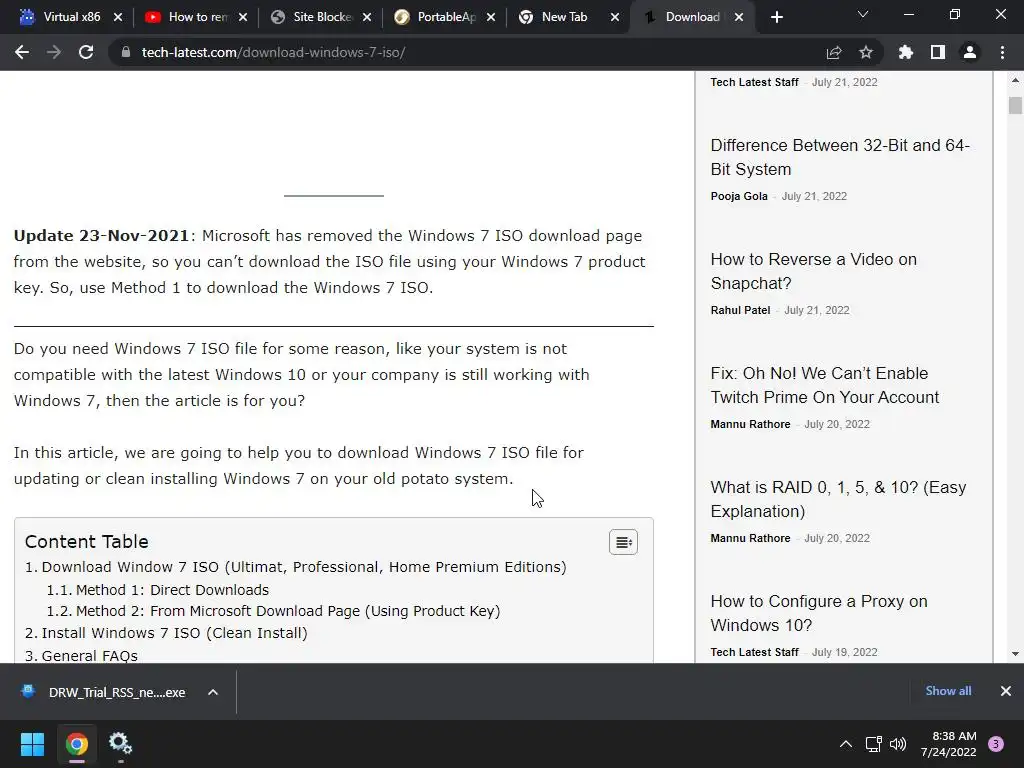The image size is (1024, 768).
Task: Open How to Reverse a Video on Snapchat
Action: pos(814,271)
